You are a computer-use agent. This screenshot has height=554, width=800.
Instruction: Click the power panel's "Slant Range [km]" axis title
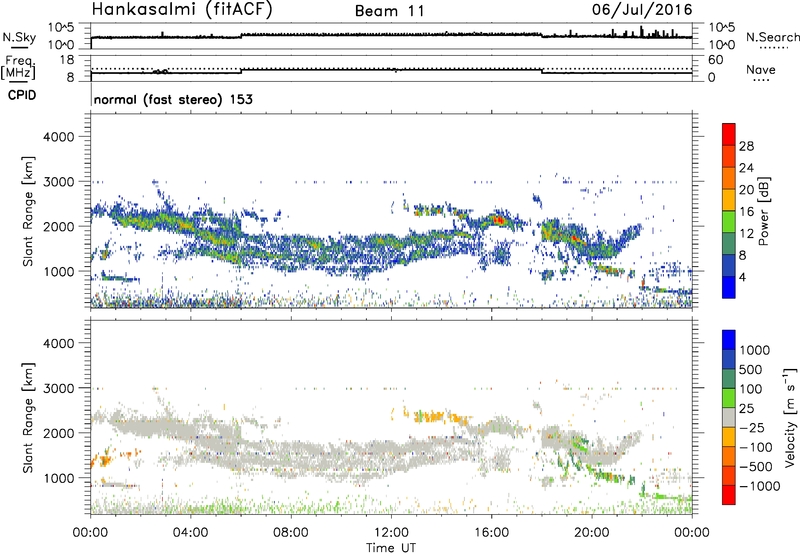(x=28, y=211)
